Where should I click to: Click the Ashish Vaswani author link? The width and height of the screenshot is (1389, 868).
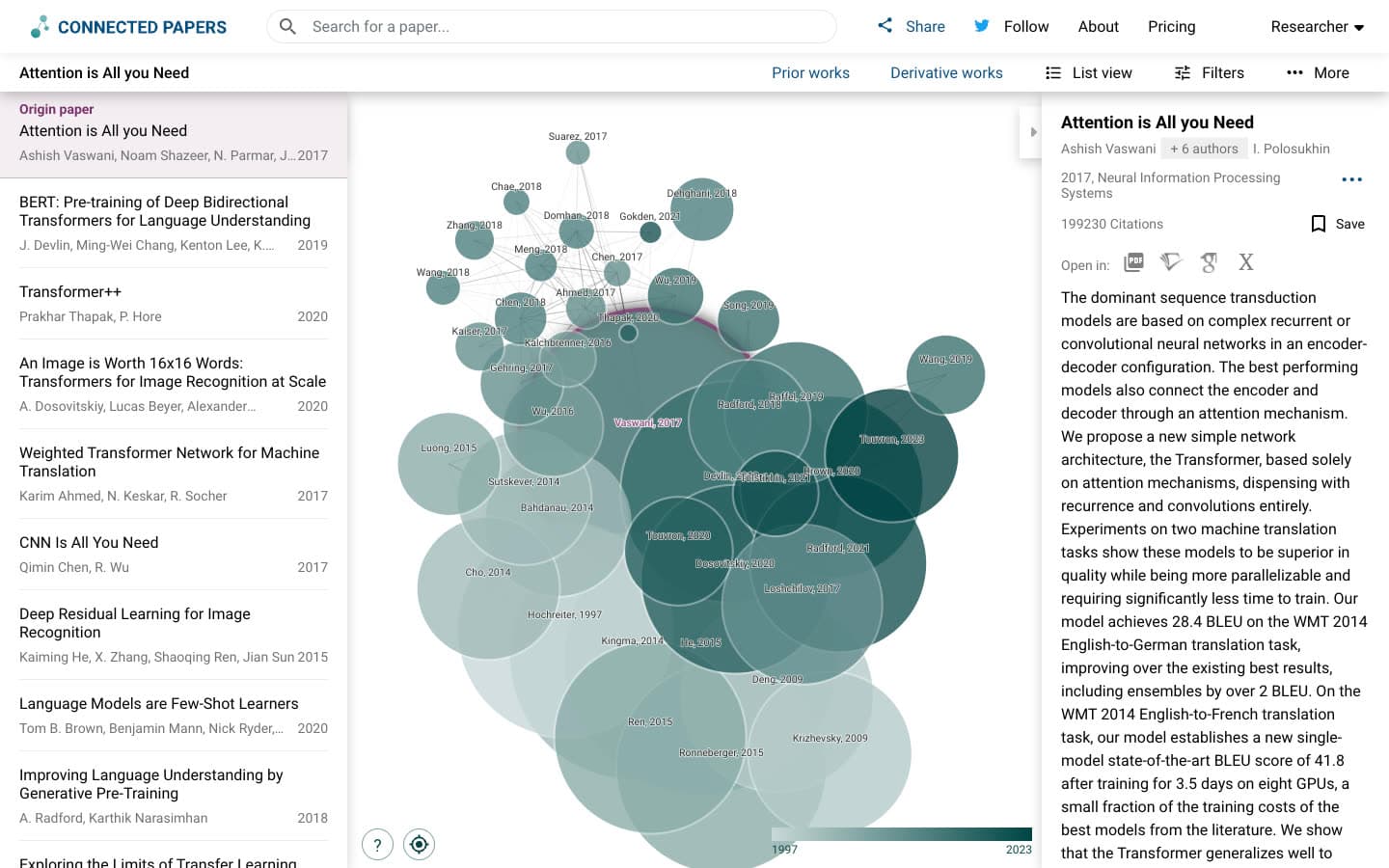coord(1108,149)
